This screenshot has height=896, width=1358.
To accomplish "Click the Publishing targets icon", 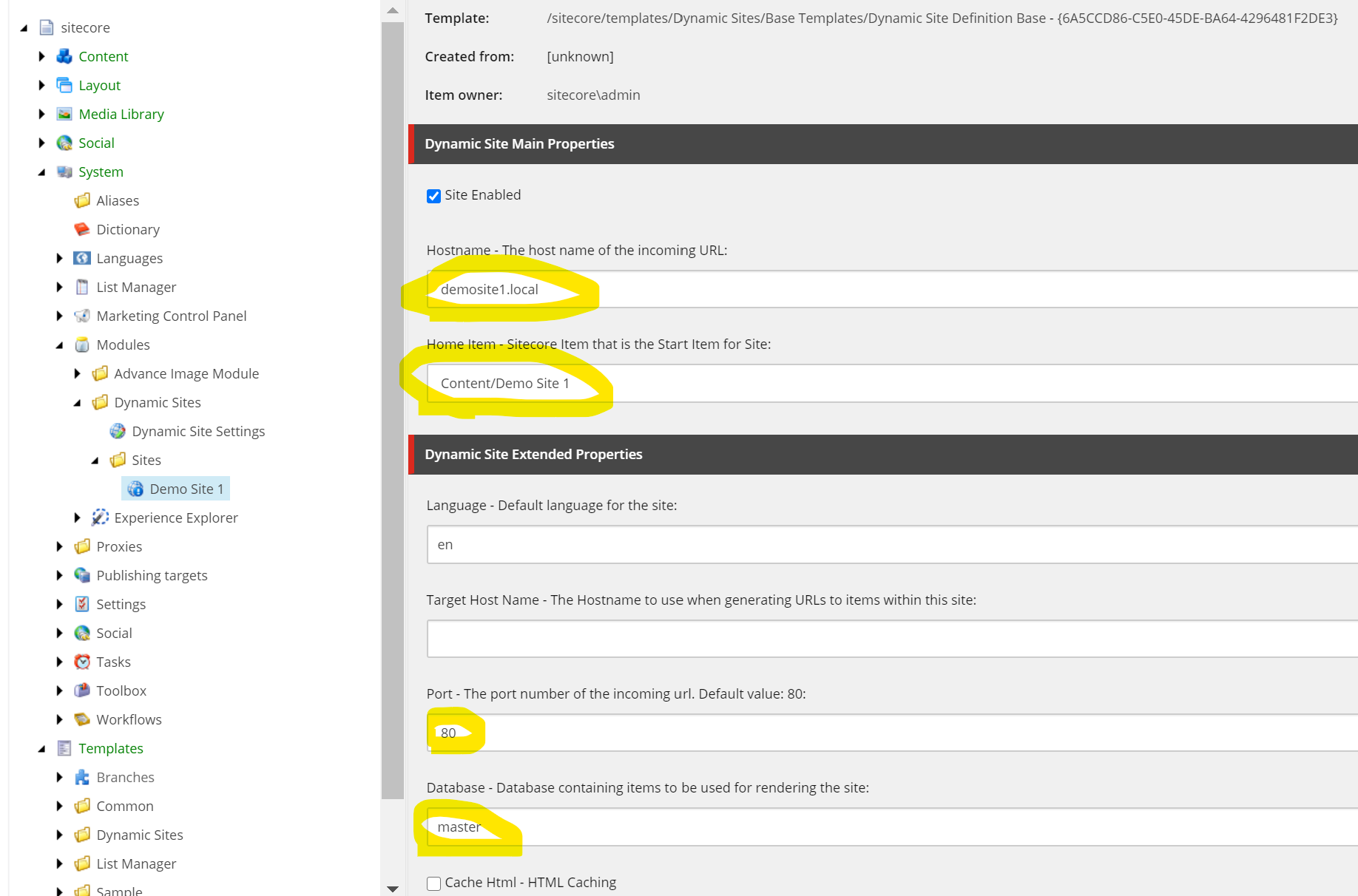I will click(x=82, y=575).
